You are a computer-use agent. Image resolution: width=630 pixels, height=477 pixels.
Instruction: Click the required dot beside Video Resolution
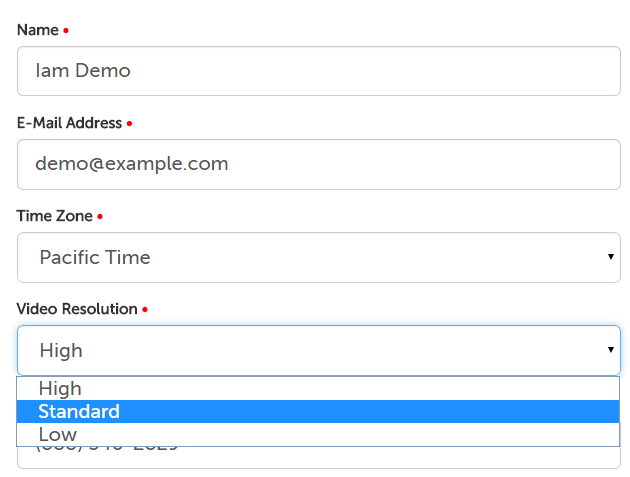click(145, 310)
